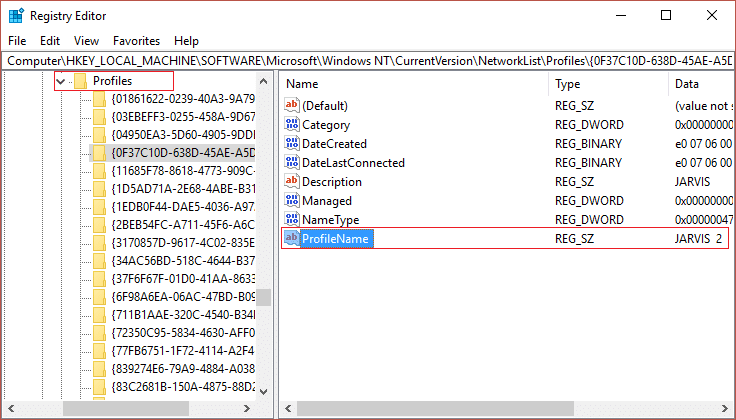Click the tree pane vertical scrollbar
Screen dimensions: 736x420
pyautogui.click(x=264, y=298)
